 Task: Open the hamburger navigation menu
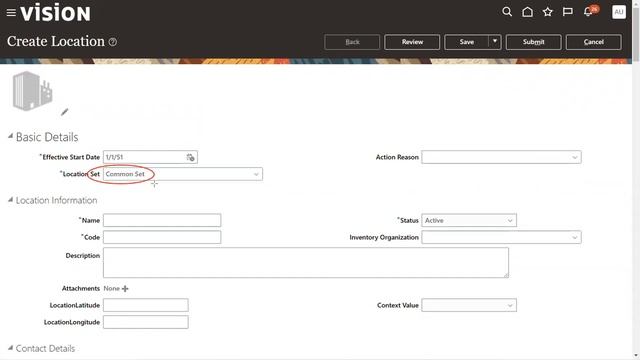pyautogui.click(x=11, y=13)
